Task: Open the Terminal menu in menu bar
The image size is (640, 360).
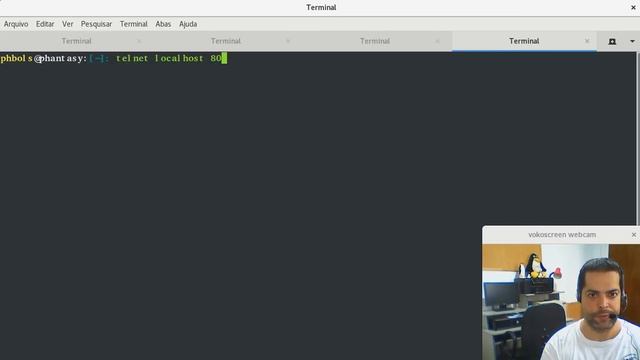Action: [x=133, y=24]
